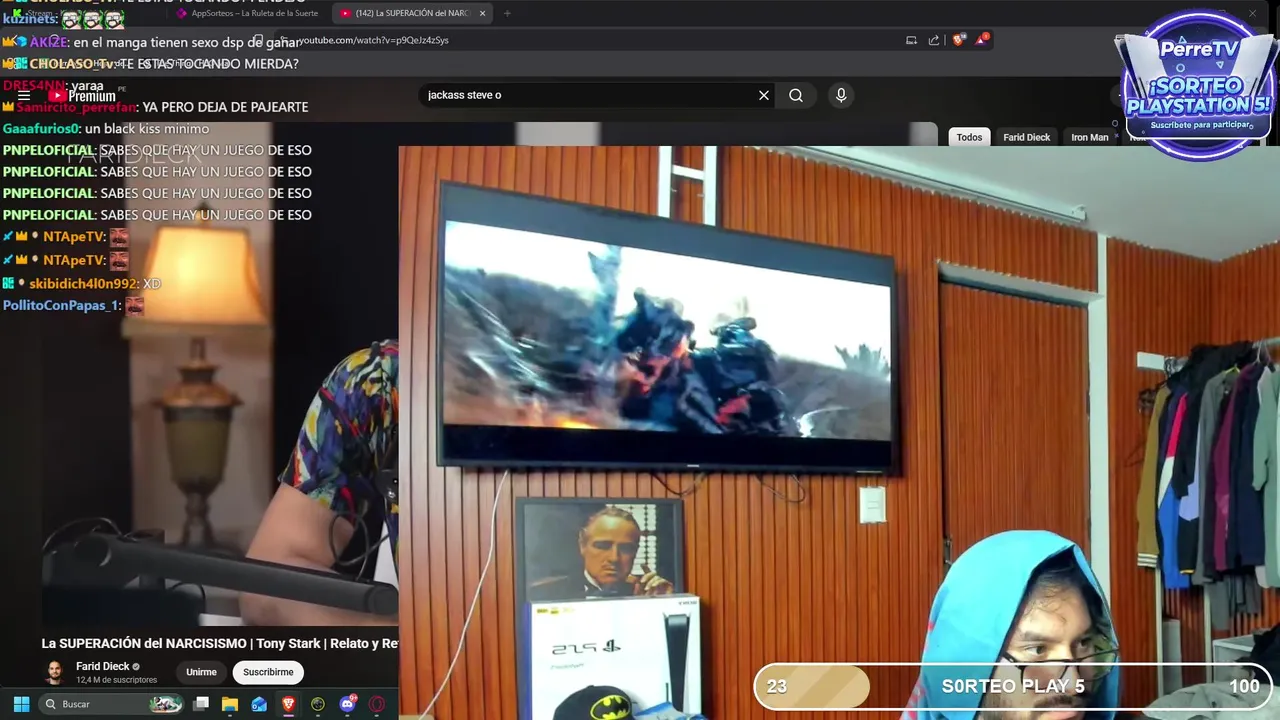The height and width of the screenshot is (720, 1280).
Task: Open Farid Dieck channel avatar
Action: click(x=55, y=672)
